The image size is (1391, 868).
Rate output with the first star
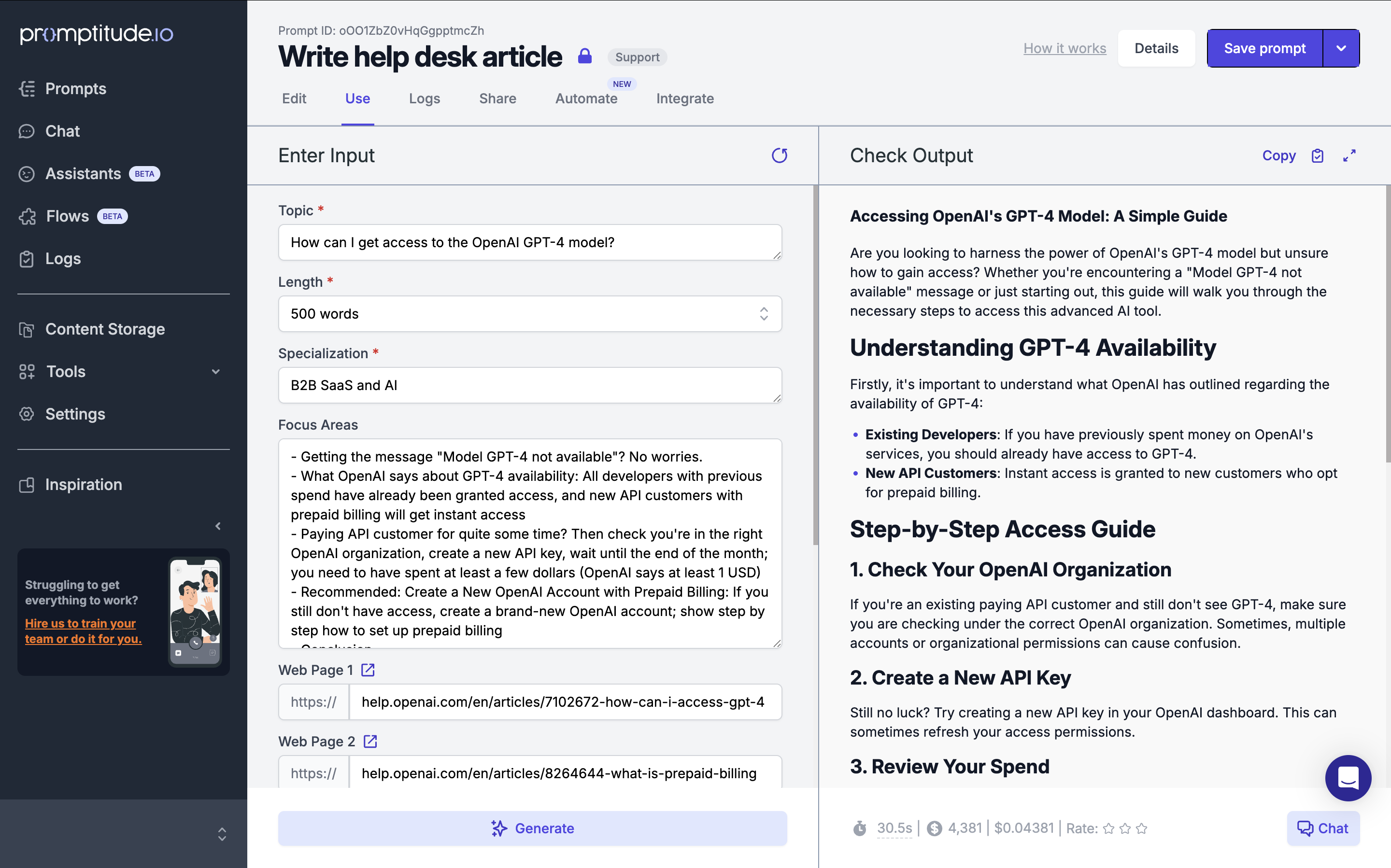(1108, 828)
